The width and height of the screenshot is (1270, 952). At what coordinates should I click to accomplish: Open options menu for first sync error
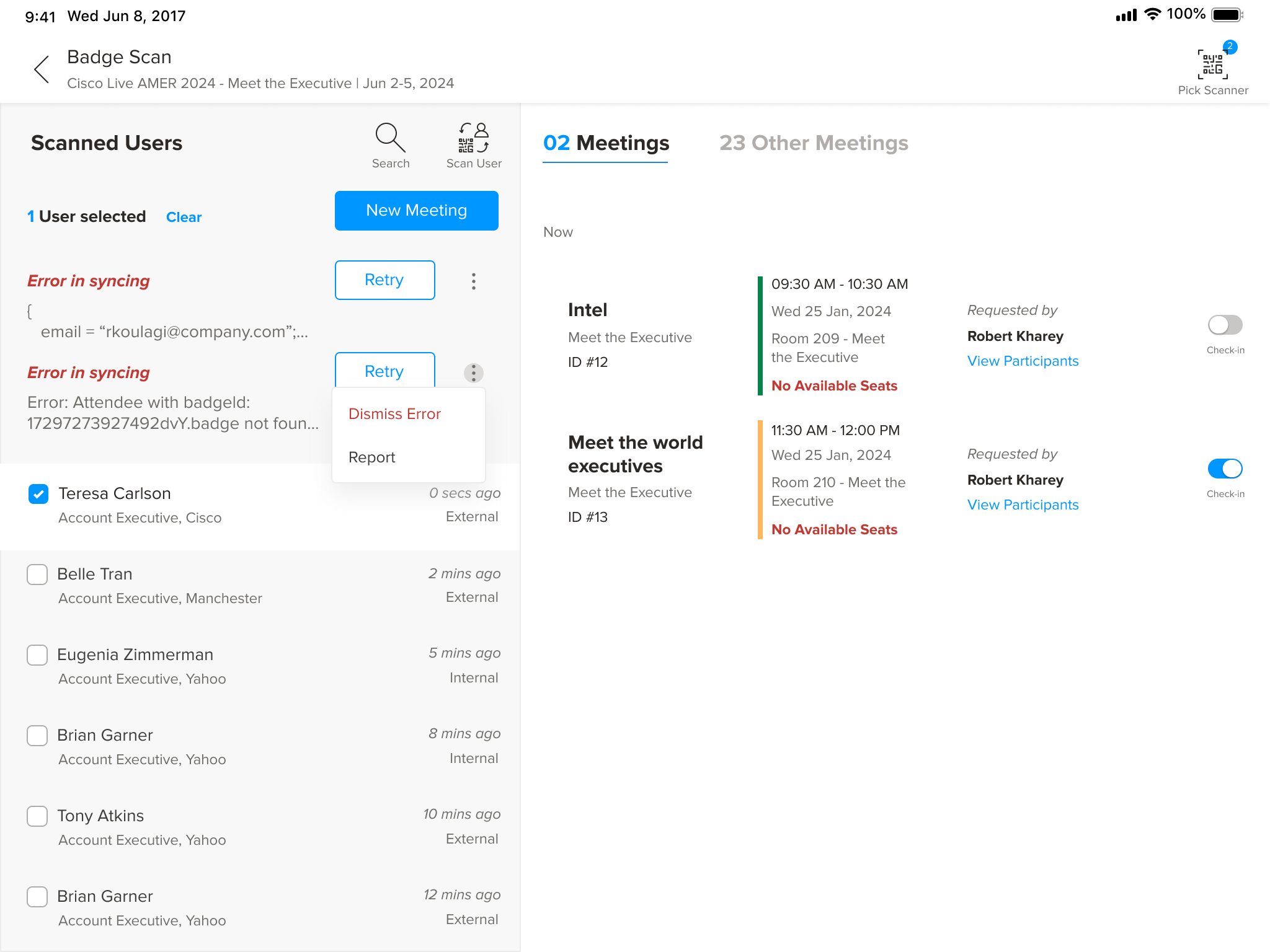pos(473,281)
